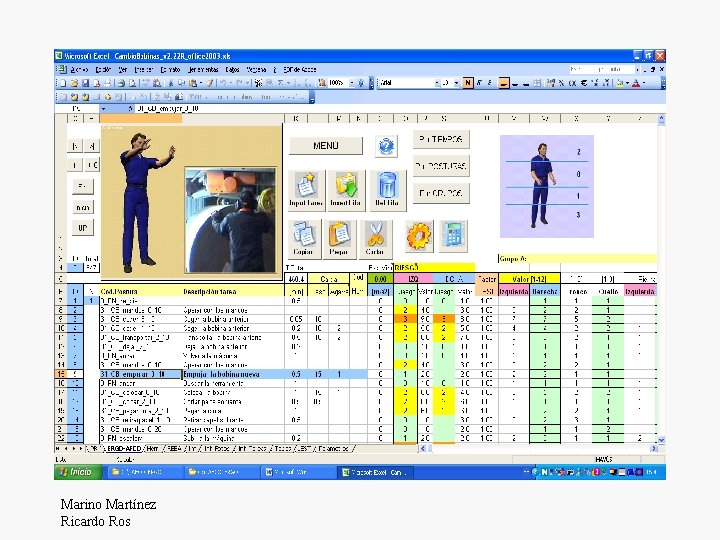The image size is (720, 540).
Task: Click the Inicio start button
Action: (x=78, y=472)
